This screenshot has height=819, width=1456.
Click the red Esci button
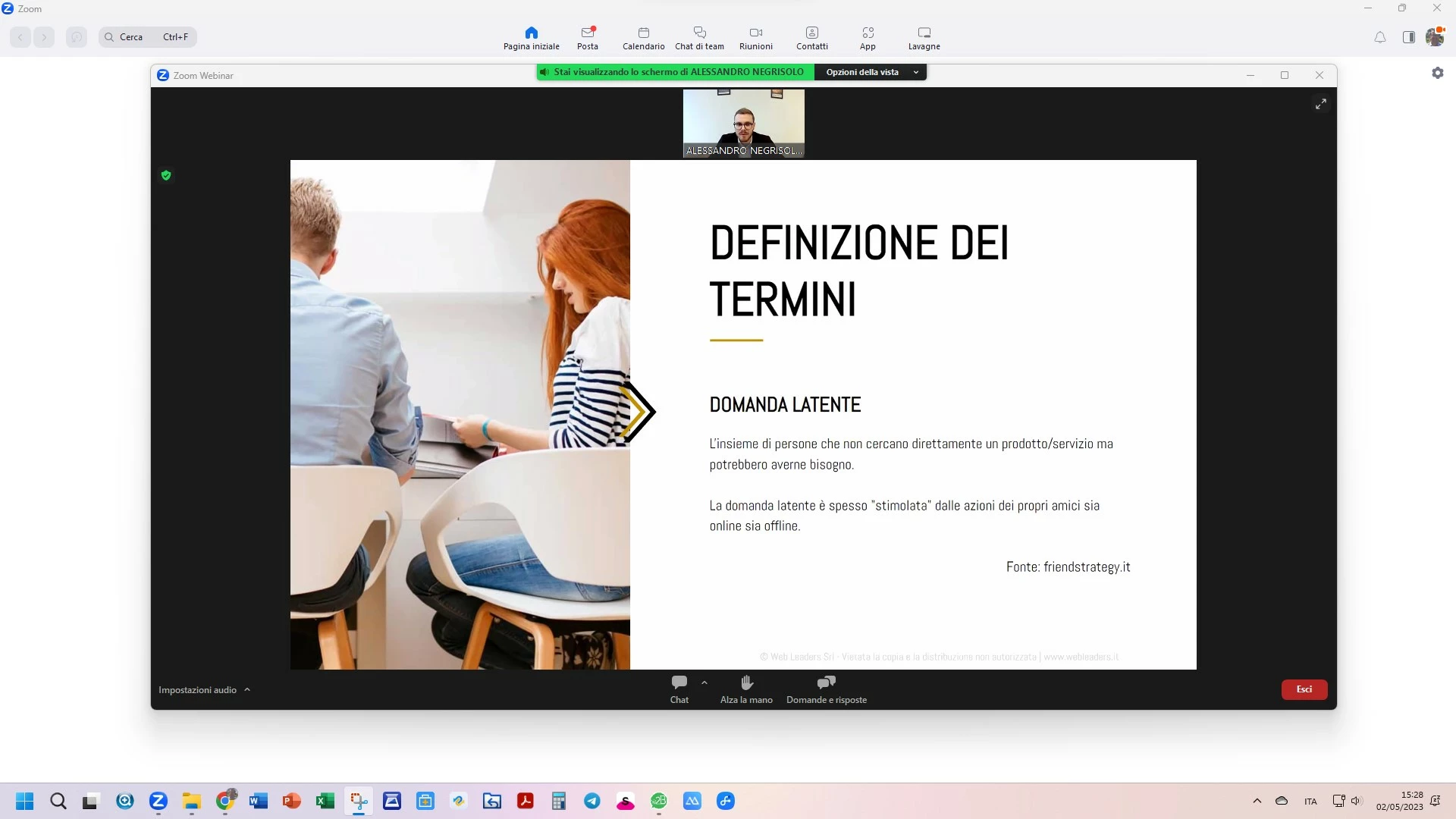point(1304,689)
